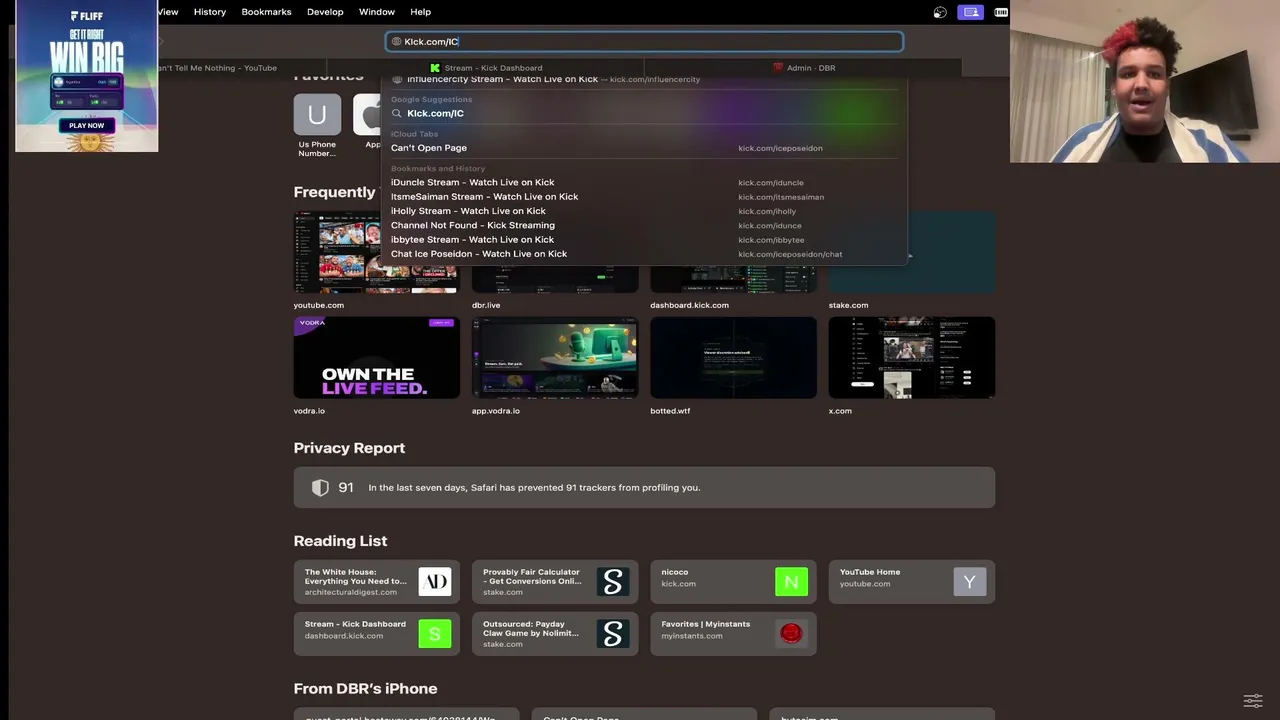1280x720 pixels.
Task: Open the Help menu
Action: click(421, 12)
